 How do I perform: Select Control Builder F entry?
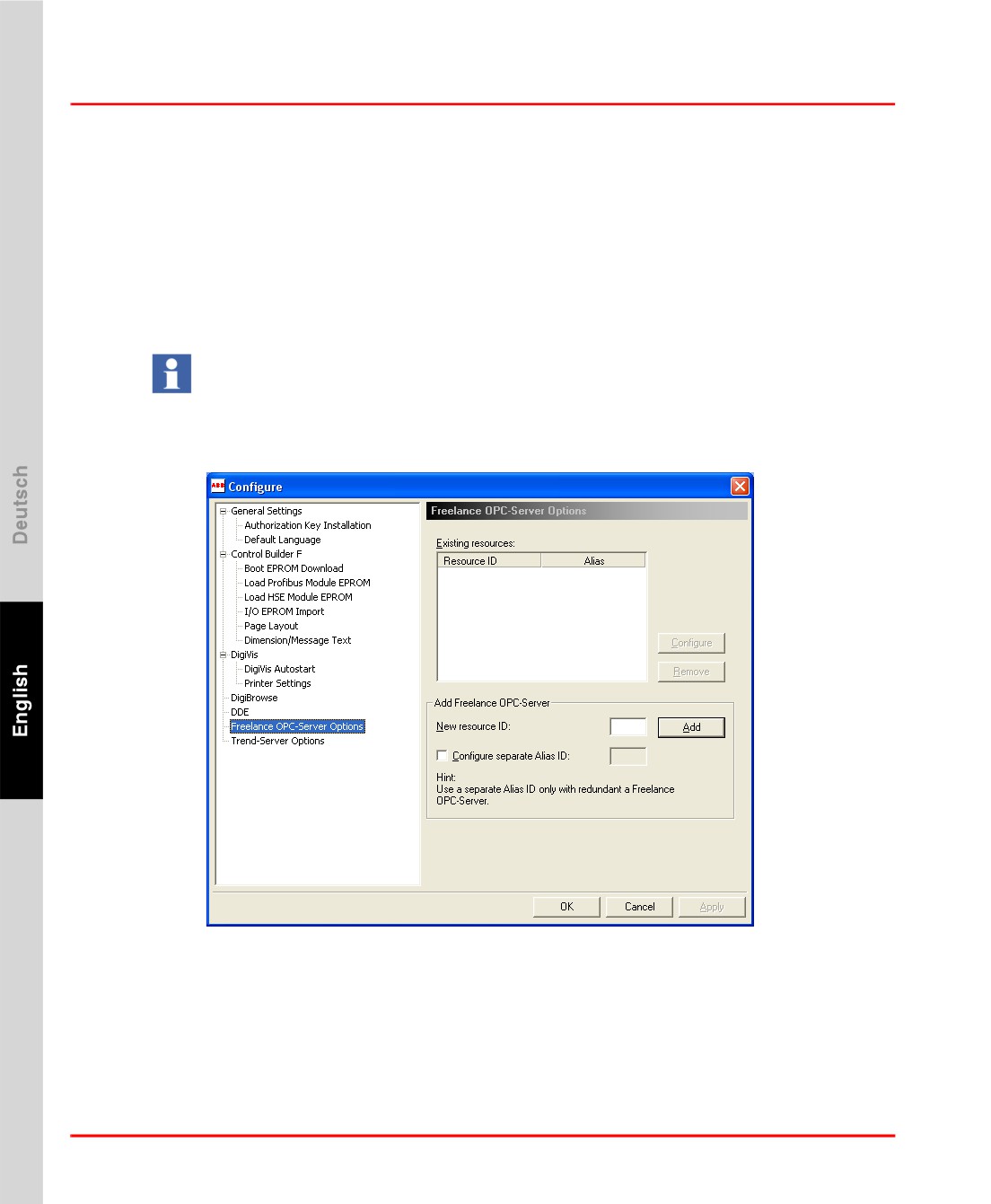click(267, 554)
